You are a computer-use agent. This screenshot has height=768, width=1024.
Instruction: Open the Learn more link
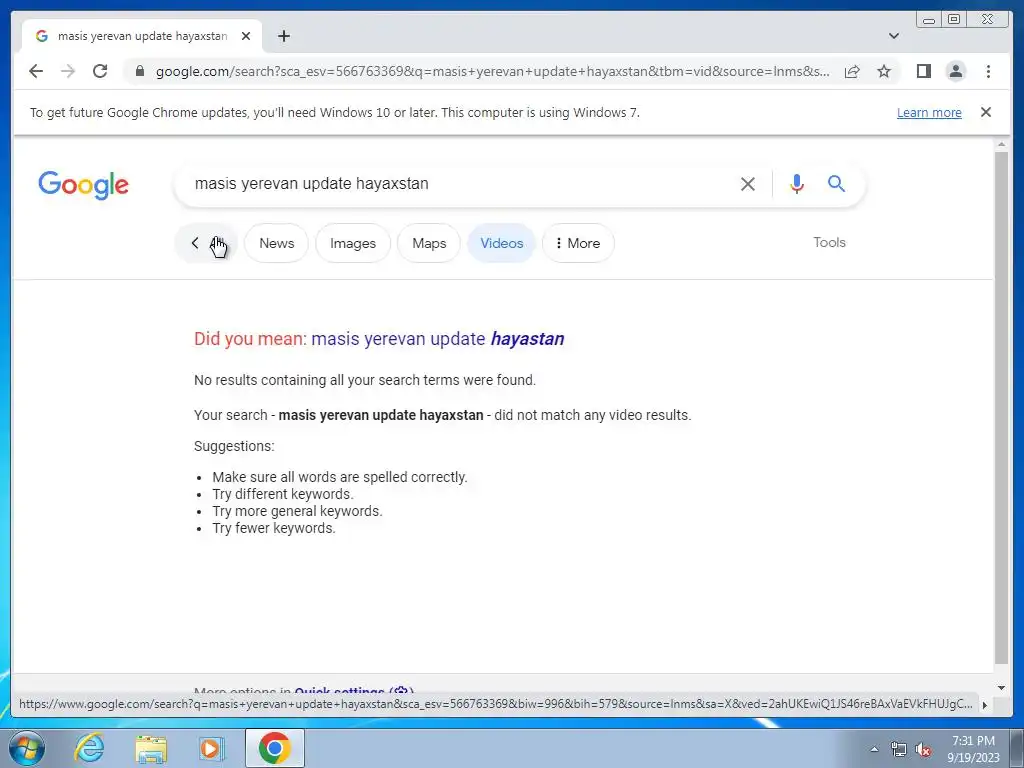(929, 112)
